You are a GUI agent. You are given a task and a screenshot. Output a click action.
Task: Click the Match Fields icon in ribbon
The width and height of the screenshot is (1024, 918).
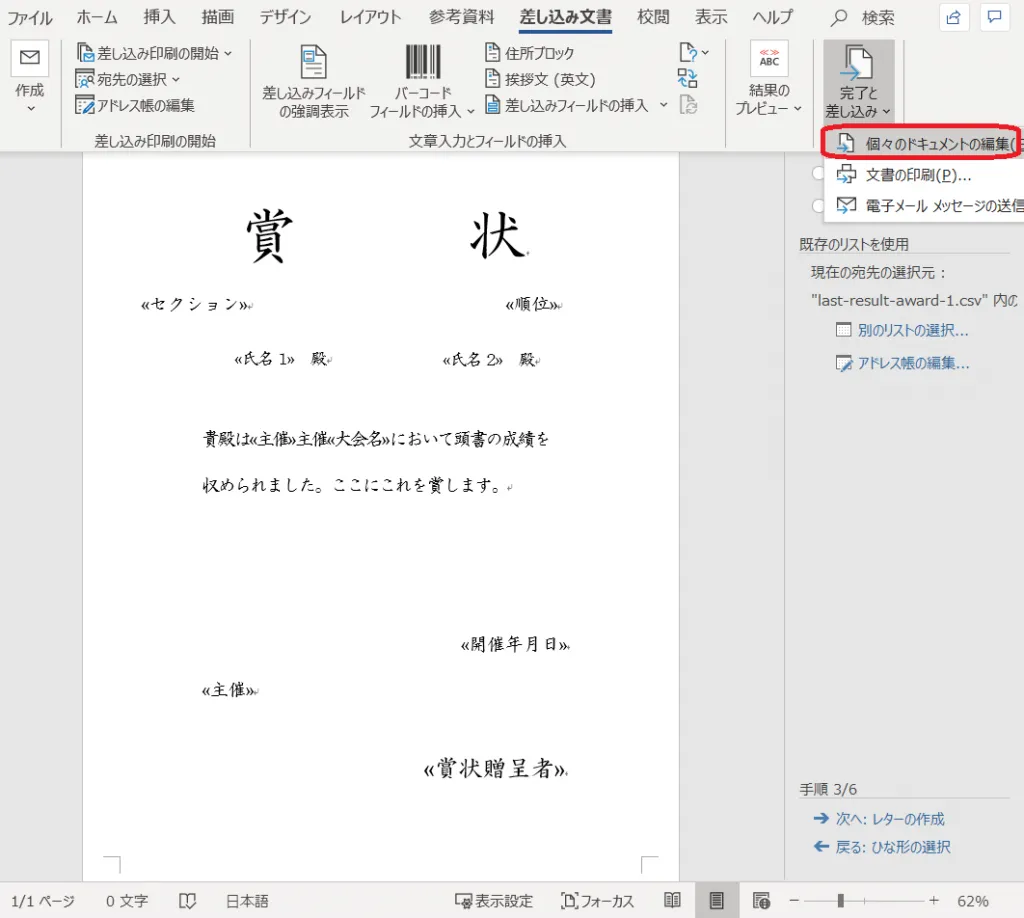pyautogui.click(x=687, y=78)
